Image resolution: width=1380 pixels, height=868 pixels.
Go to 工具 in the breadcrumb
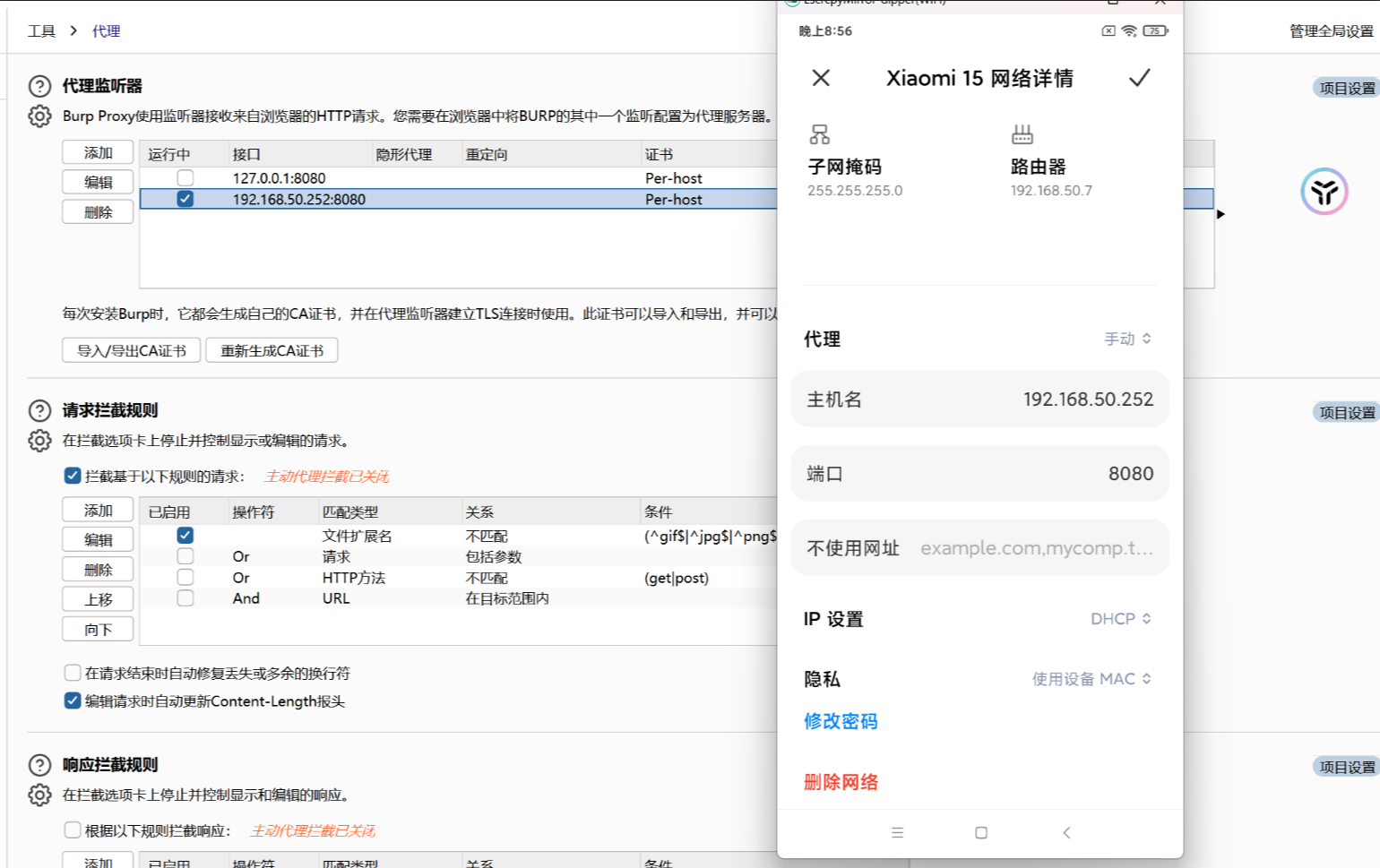click(41, 31)
